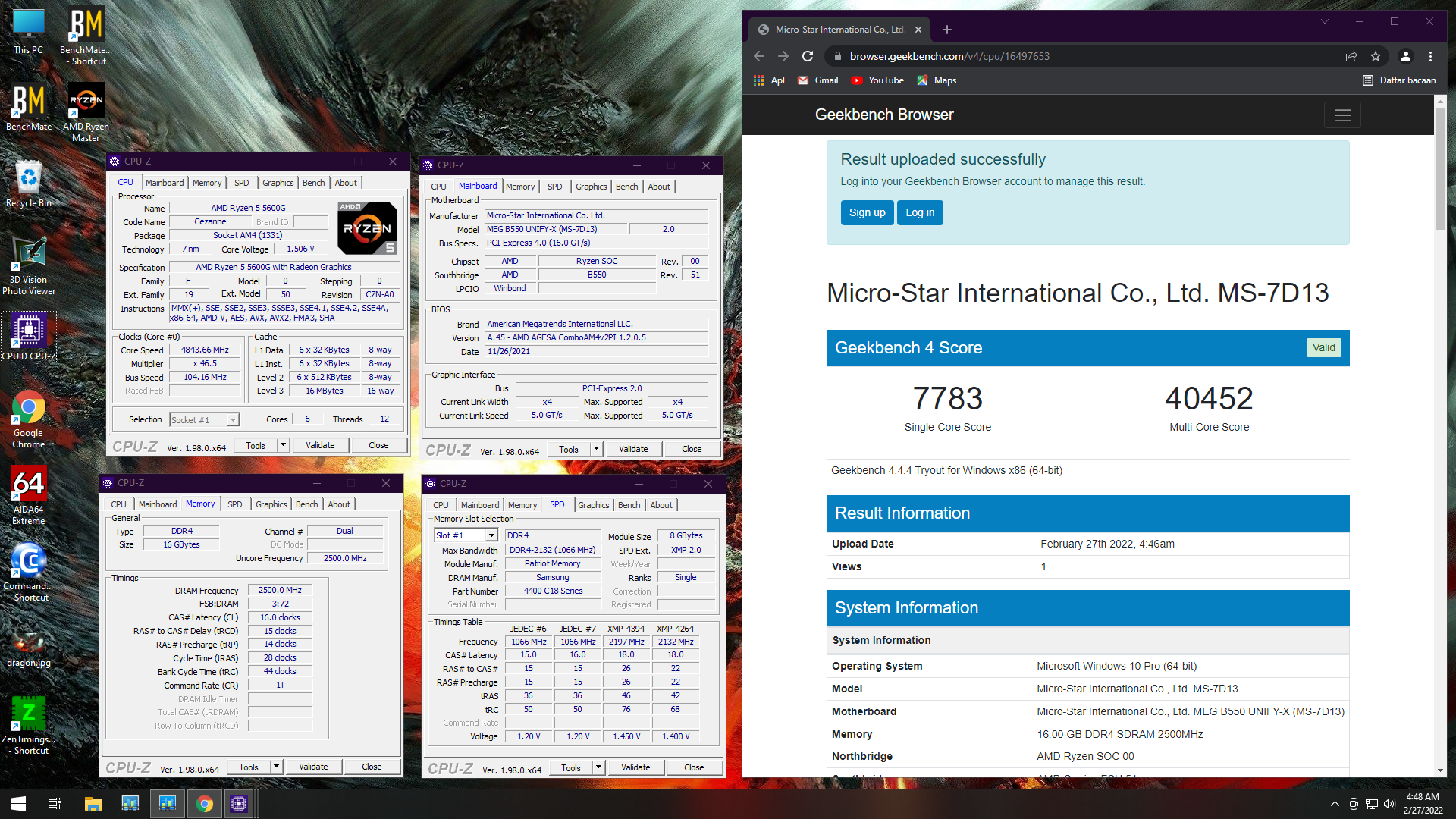Click the taskbar clock
The image size is (1456, 819).
(x=1422, y=804)
